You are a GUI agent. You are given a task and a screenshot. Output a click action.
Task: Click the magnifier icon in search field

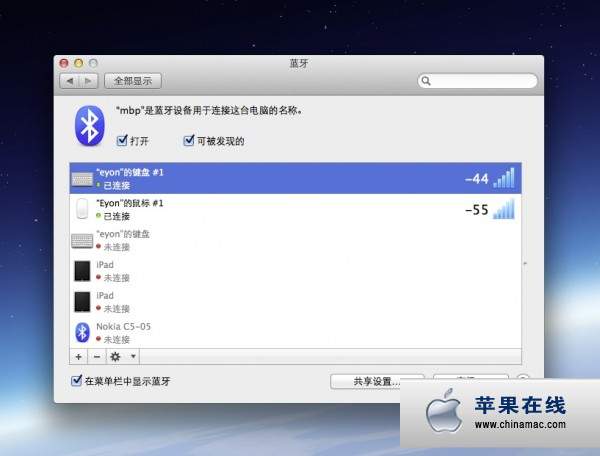click(426, 81)
